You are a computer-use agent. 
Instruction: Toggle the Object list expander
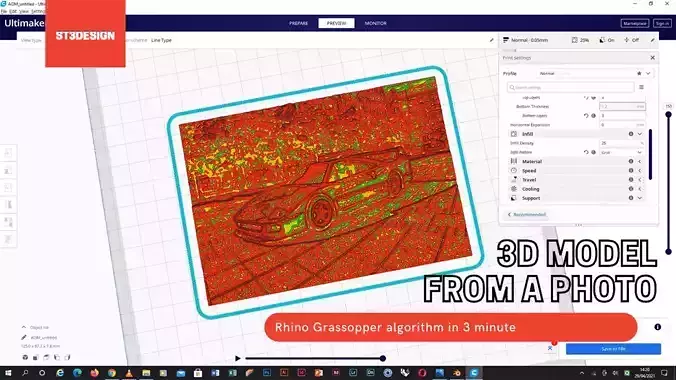coord(24,327)
